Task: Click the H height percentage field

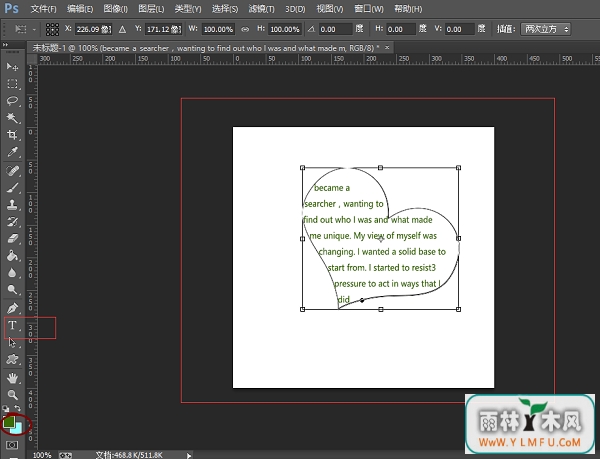Action: coord(285,29)
